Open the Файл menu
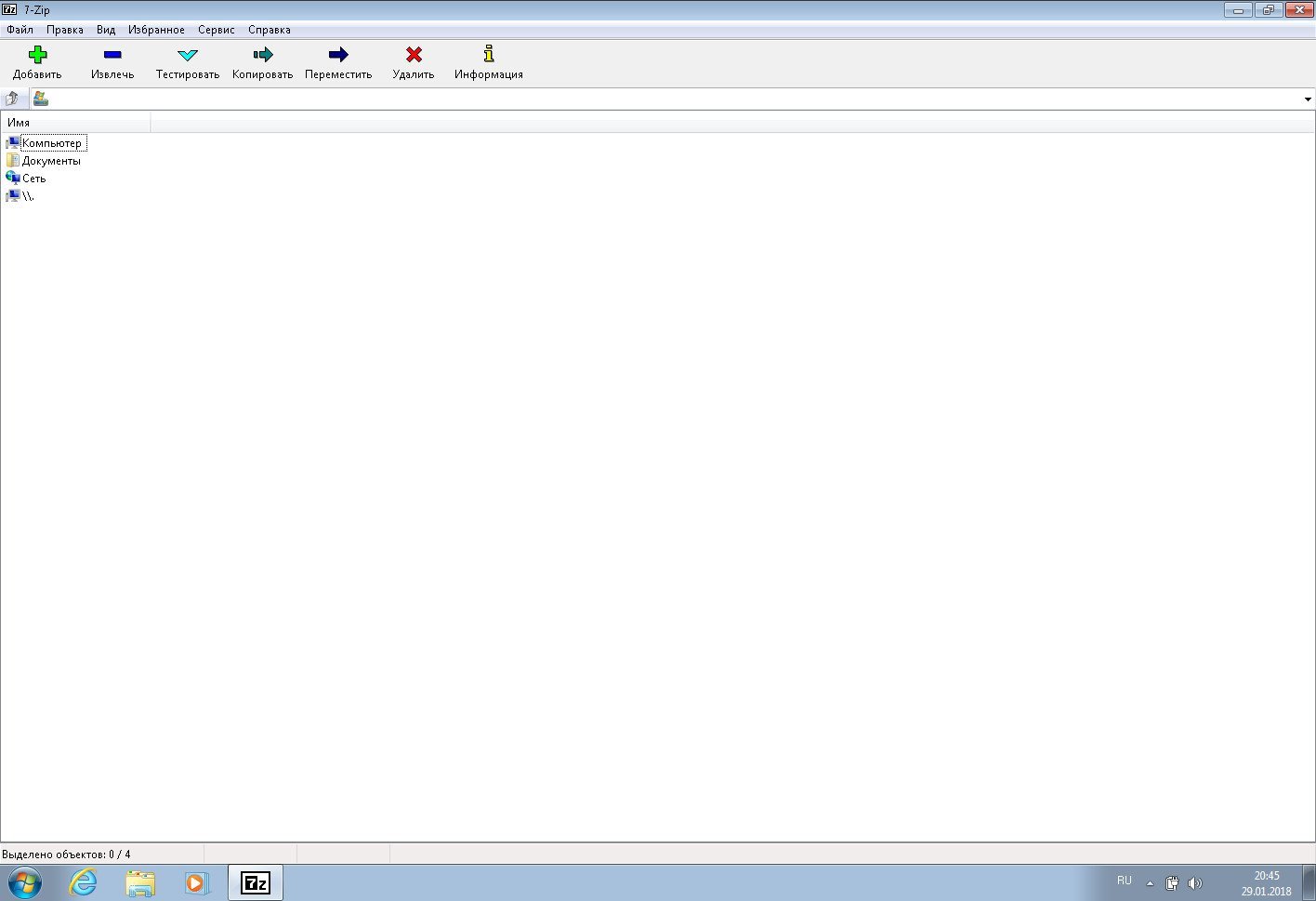Screen dimensions: 1316x901 [20, 30]
